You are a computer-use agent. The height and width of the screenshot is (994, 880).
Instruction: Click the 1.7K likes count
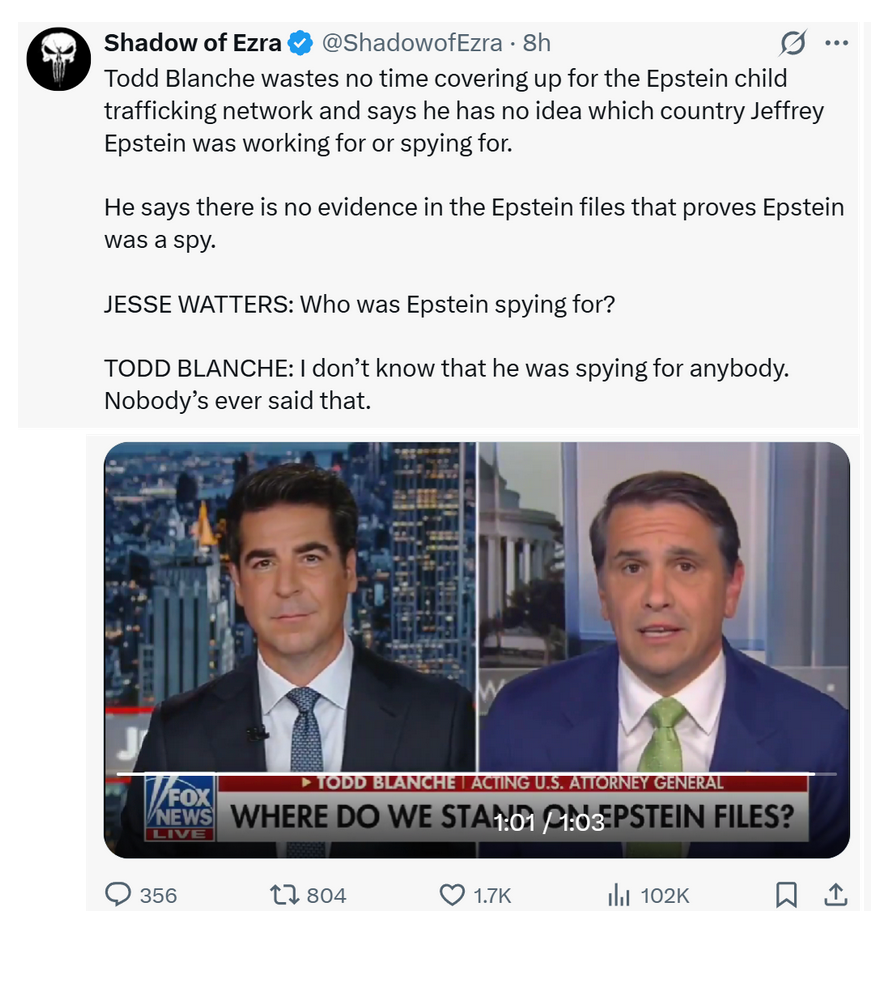click(x=492, y=896)
